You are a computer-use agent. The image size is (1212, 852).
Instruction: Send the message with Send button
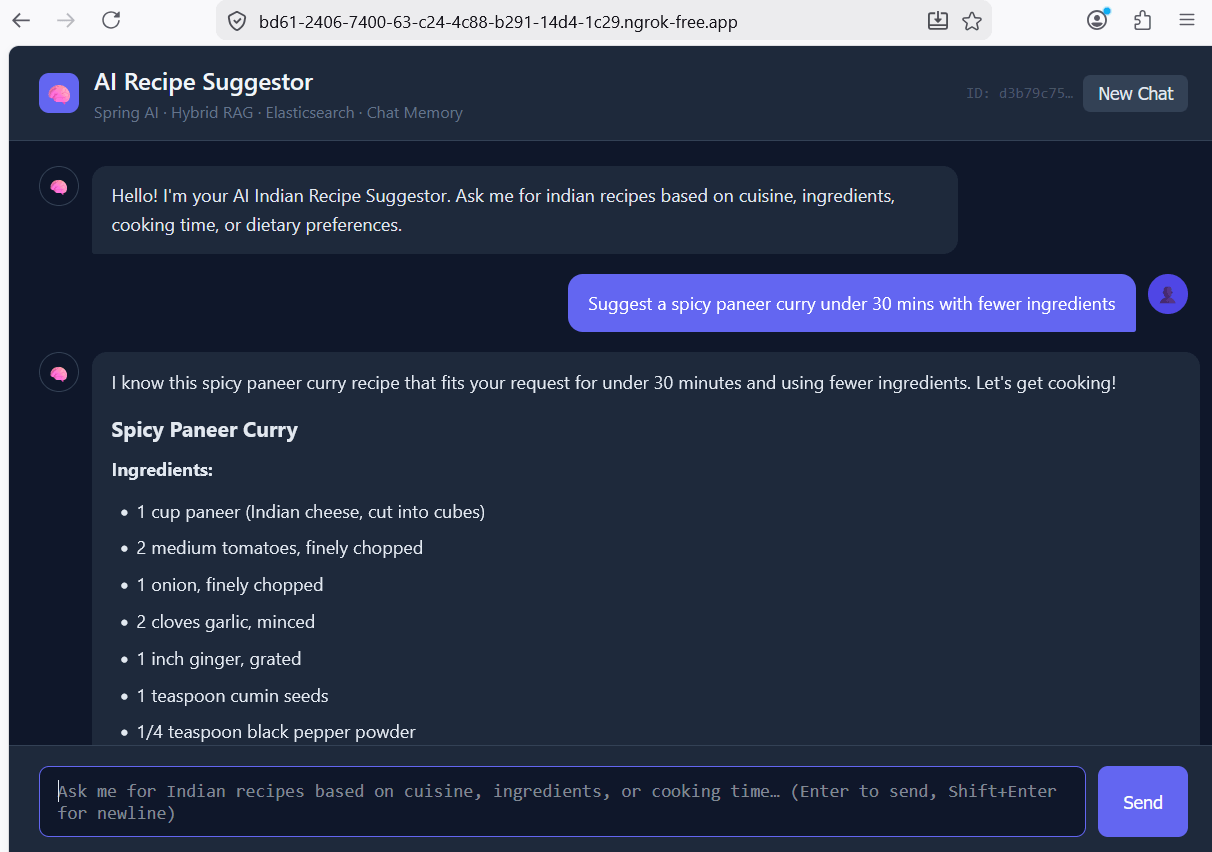(1143, 802)
